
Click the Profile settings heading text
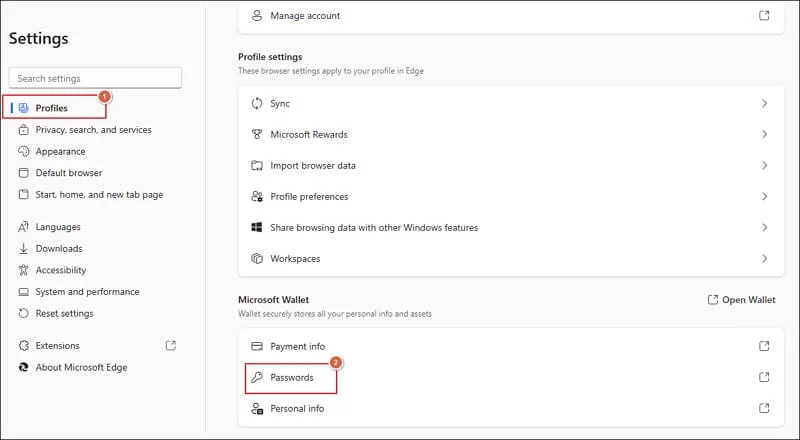(x=270, y=57)
